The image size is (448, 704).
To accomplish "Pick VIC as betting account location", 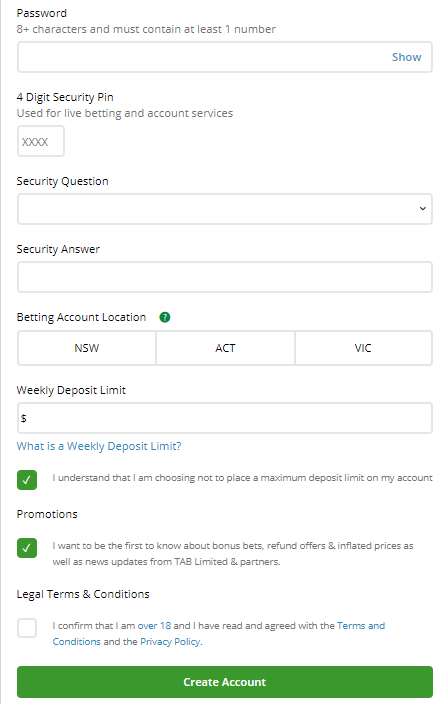I will [x=363, y=348].
